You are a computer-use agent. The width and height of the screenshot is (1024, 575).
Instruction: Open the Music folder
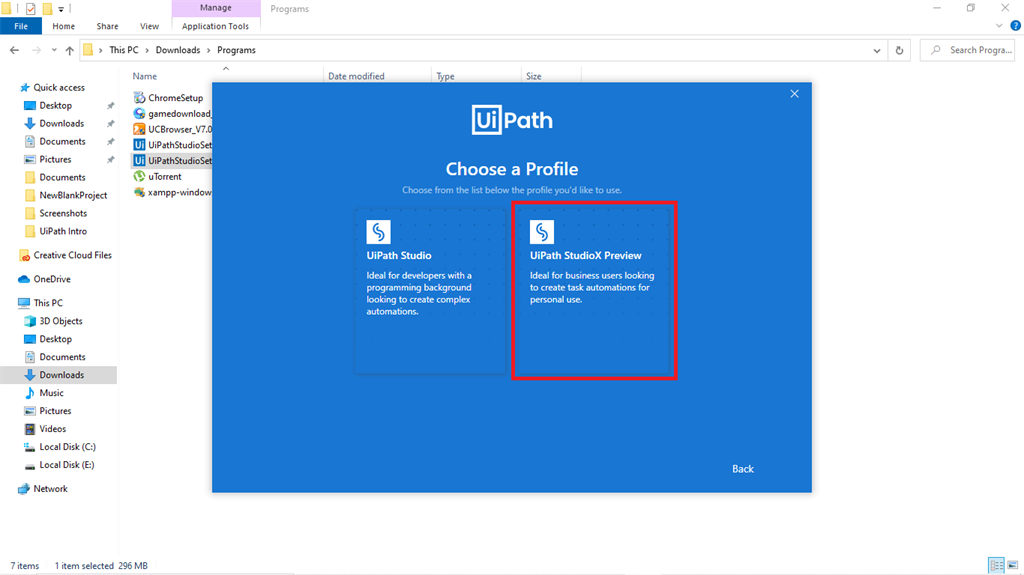51,393
